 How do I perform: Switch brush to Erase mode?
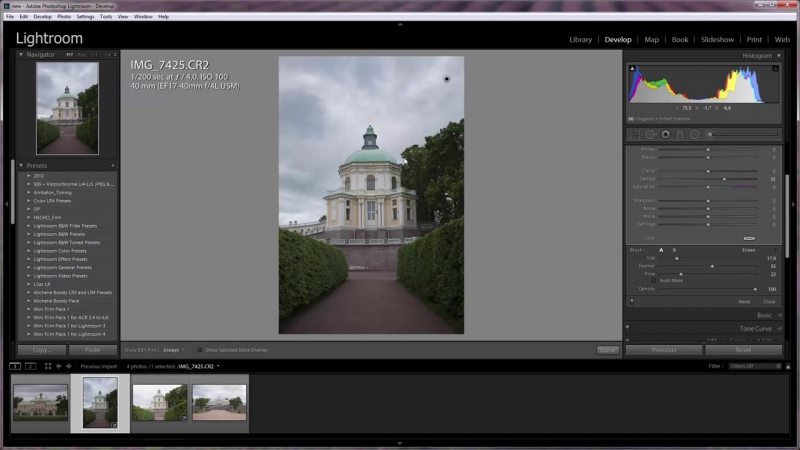click(x=748, y=250)
